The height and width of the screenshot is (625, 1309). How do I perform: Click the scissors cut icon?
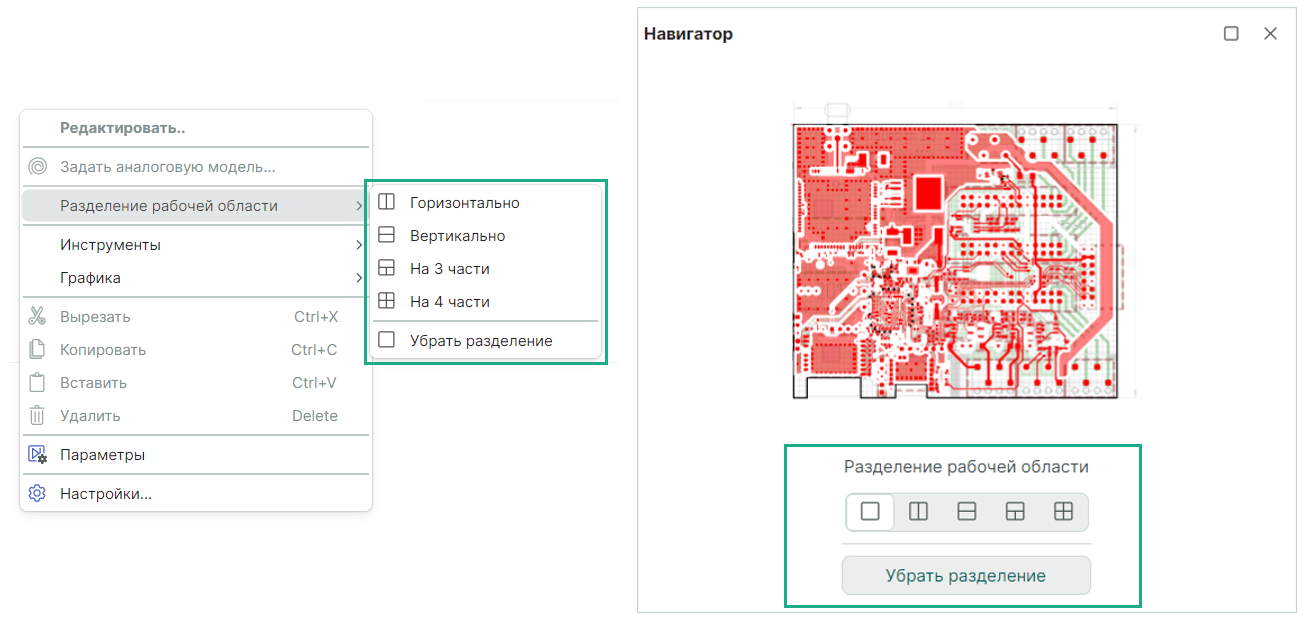click(x=38, y=317)
